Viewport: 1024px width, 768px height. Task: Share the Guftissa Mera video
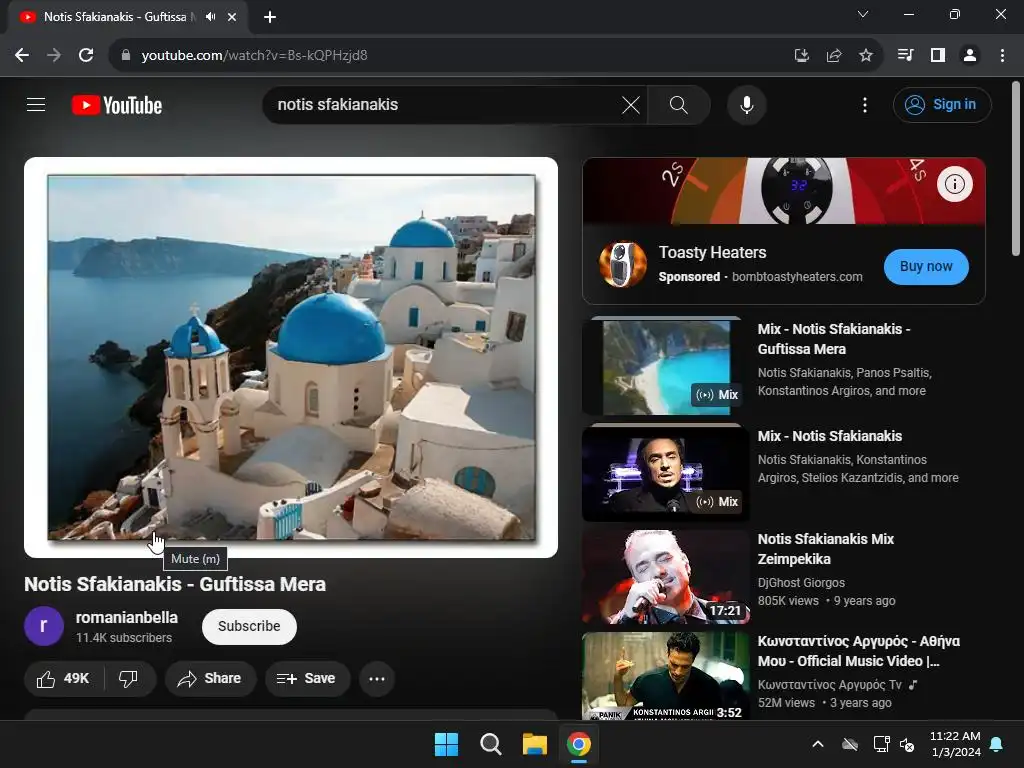(209, 679)
